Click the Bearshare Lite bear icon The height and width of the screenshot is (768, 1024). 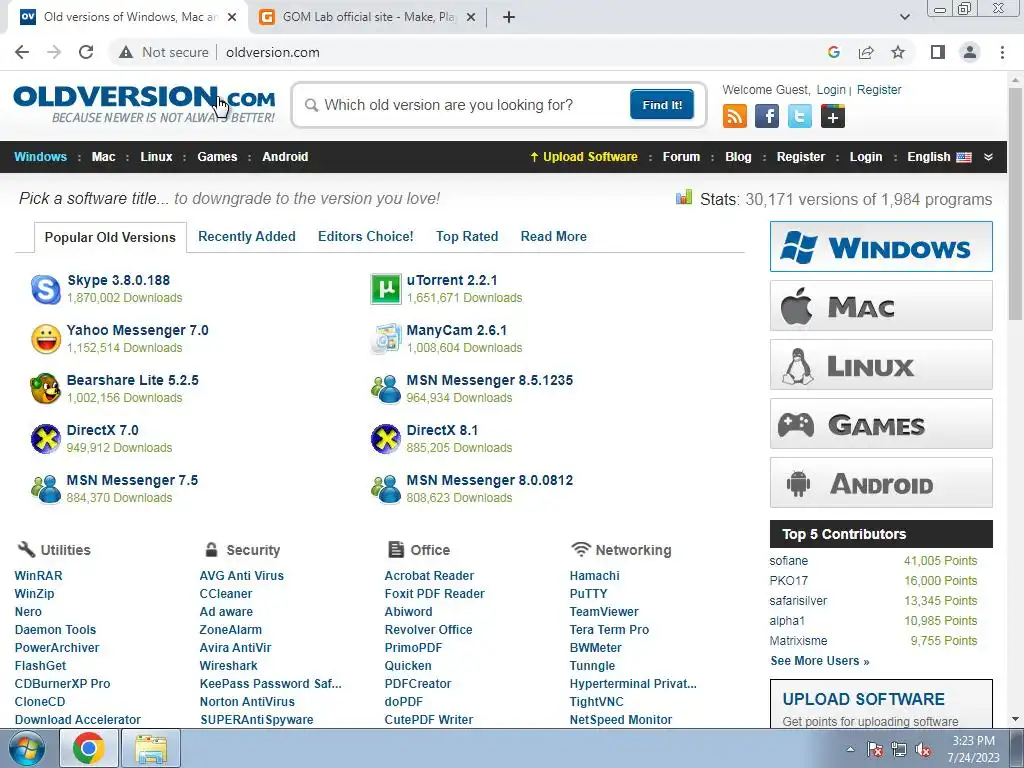(46, 389)
